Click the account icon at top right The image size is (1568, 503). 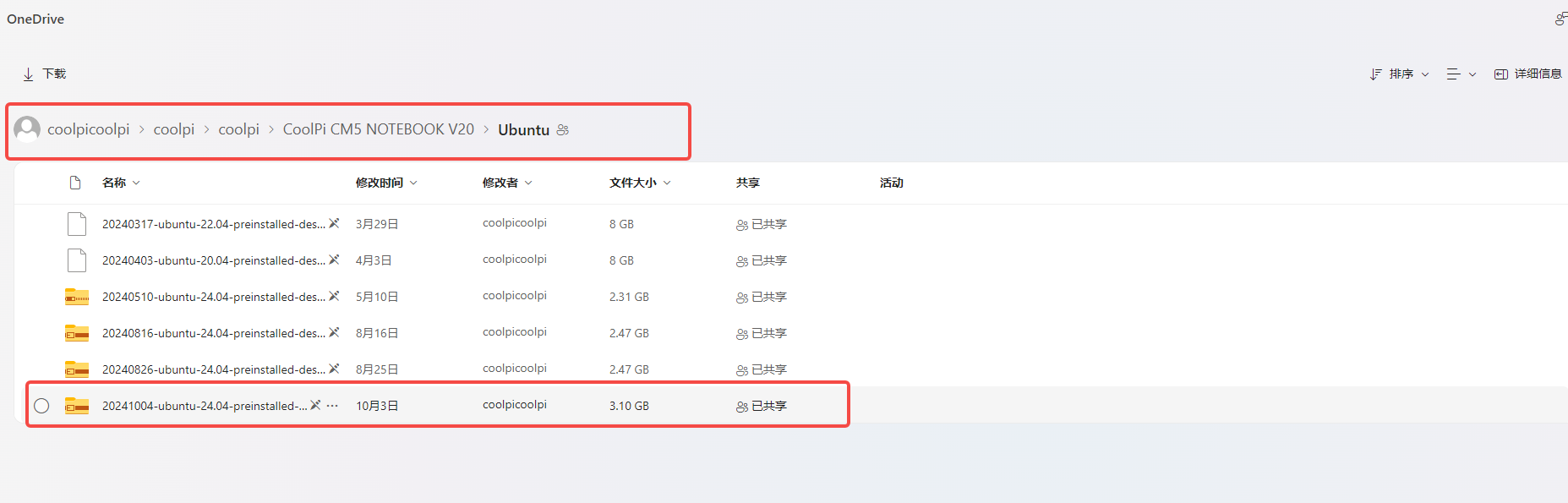pos(1561,19)
